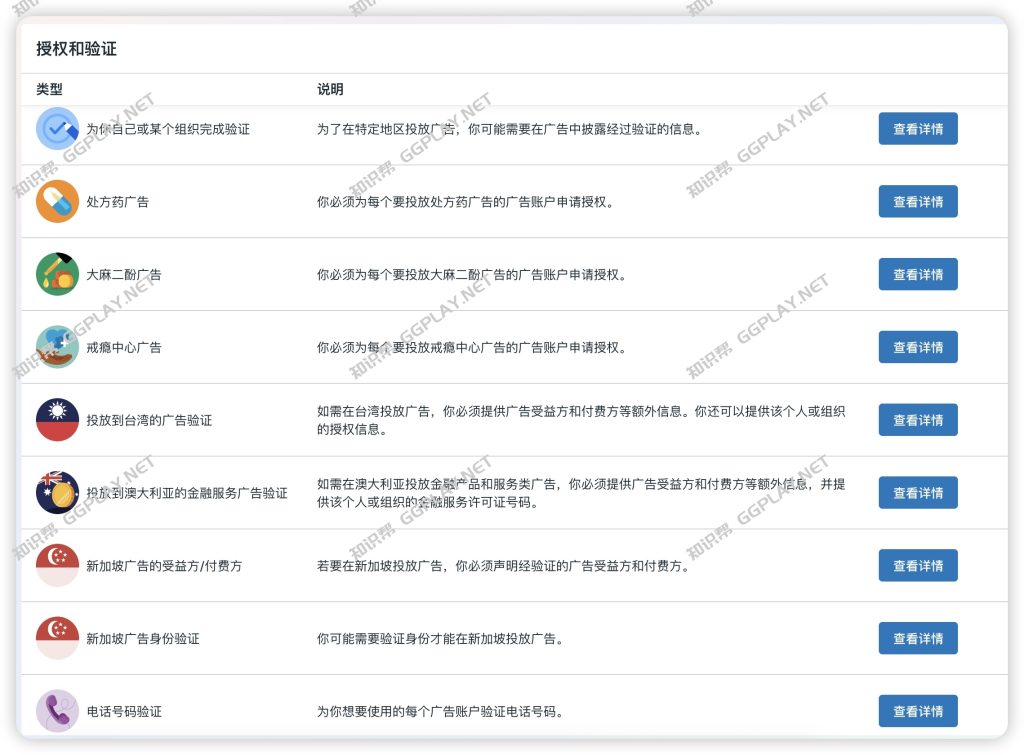Click the addiction treatment center icon
Image resolution: width=1024 pixels, height=755 pixels.
(57, 347)
